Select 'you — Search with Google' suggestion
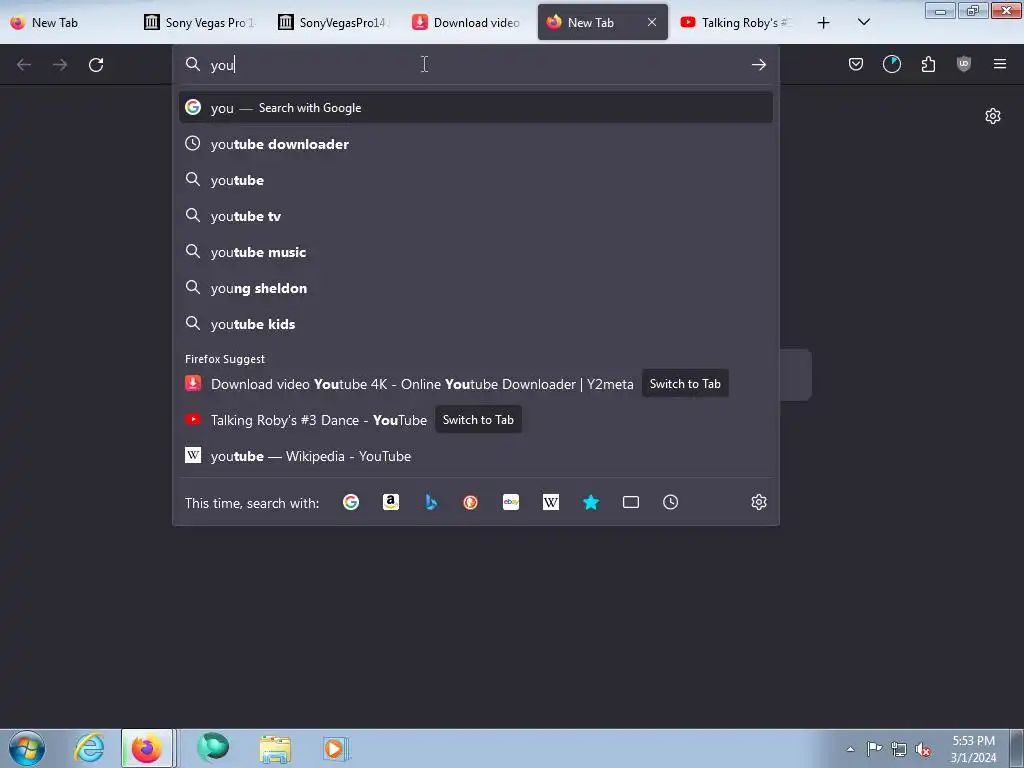The width and height of the screenshot is (1024, 768). point(475,108)
